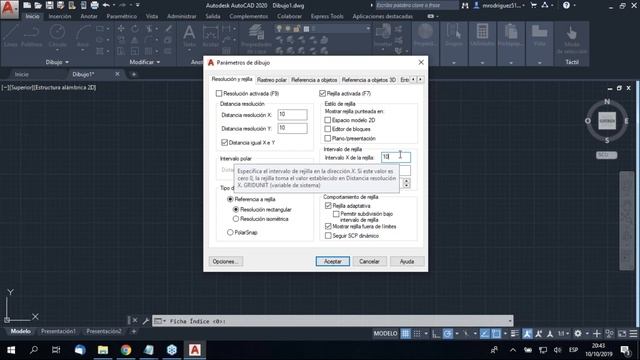Check Editor de bloques checkbox
The width and height of the screenshot is (640, 360).
click(328, 129)
